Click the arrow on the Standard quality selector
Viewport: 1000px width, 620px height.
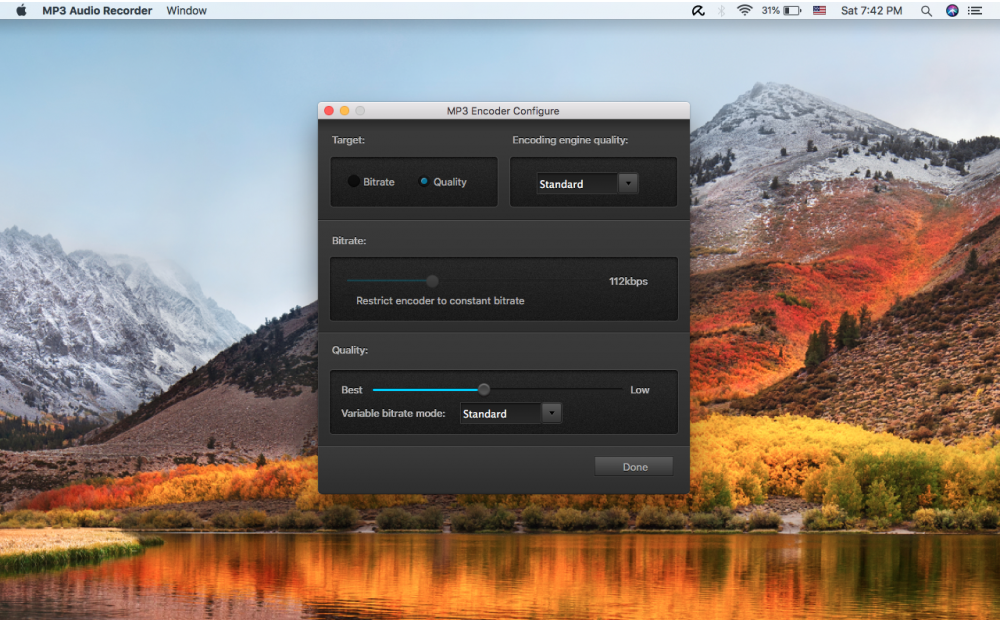click(x=628, y=183)
